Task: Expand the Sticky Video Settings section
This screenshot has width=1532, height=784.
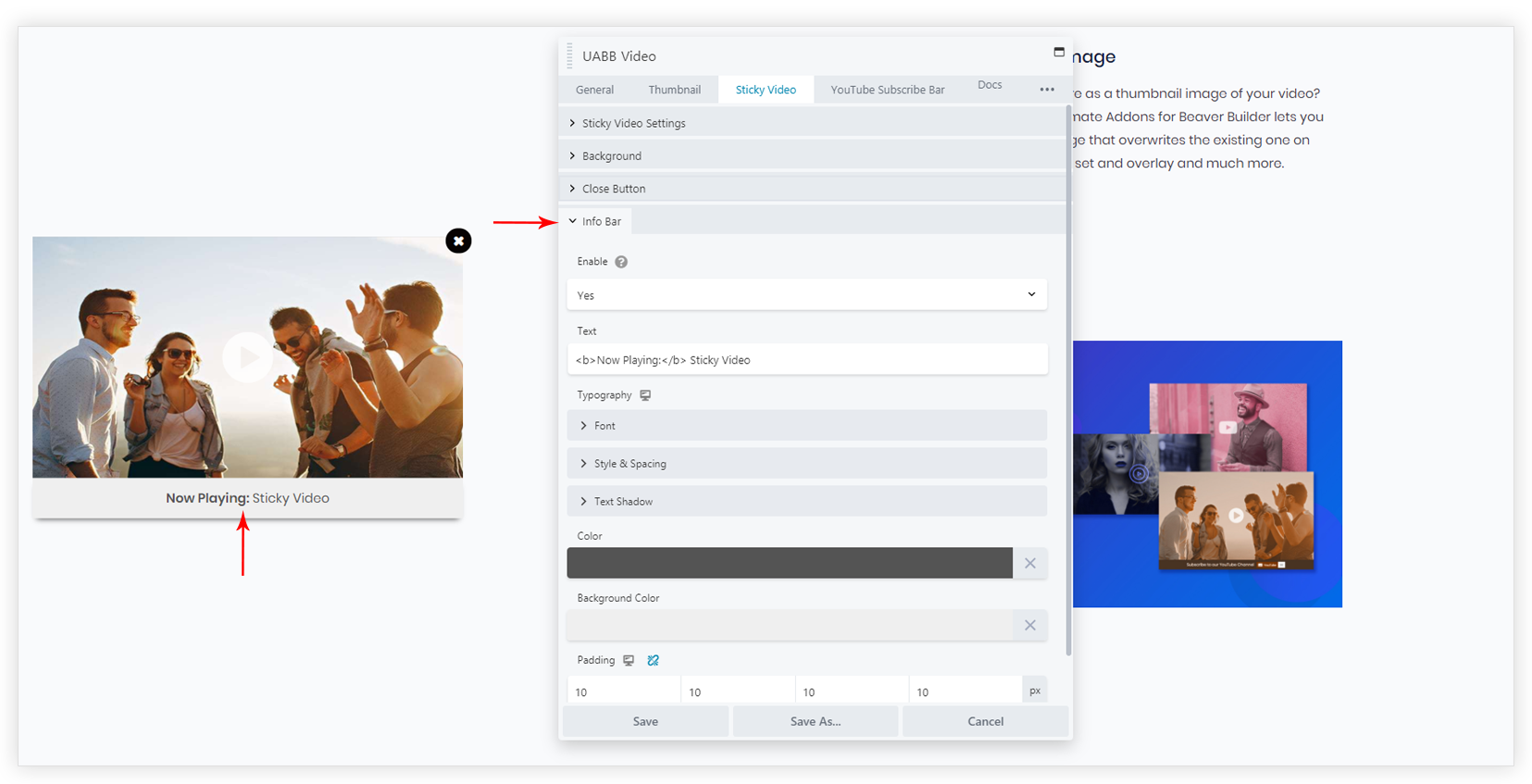Action: (x=633, y=123)
